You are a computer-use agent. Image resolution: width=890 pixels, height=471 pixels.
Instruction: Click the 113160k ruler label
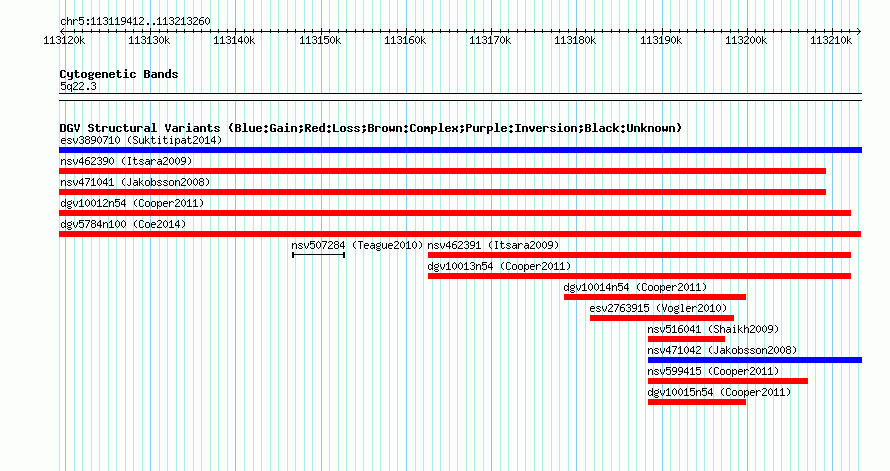pyautogui.click(x=405, y=40)
